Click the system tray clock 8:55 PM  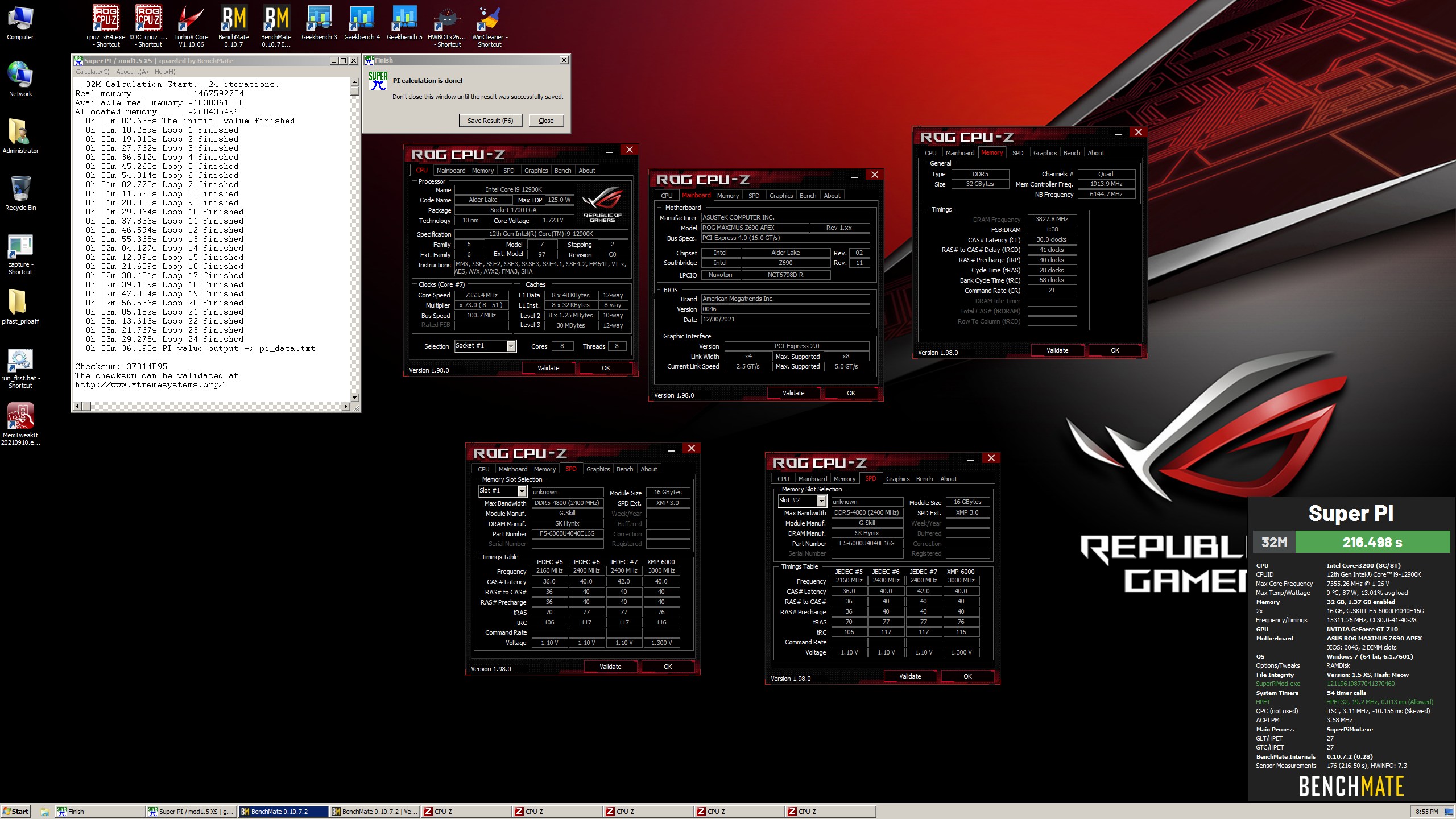click(1426, 812)
